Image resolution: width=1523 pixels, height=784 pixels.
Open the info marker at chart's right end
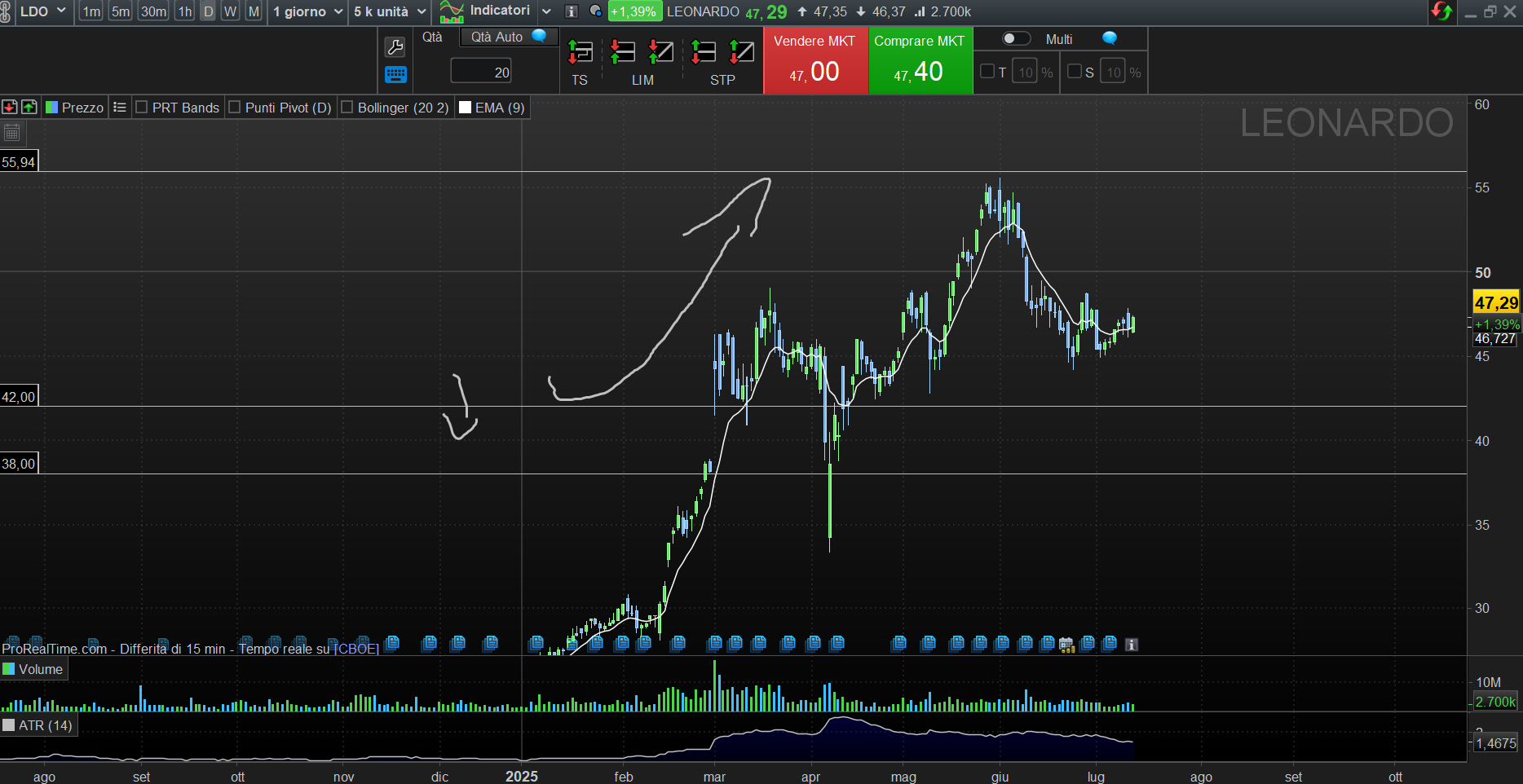(x=1132, y=645)
